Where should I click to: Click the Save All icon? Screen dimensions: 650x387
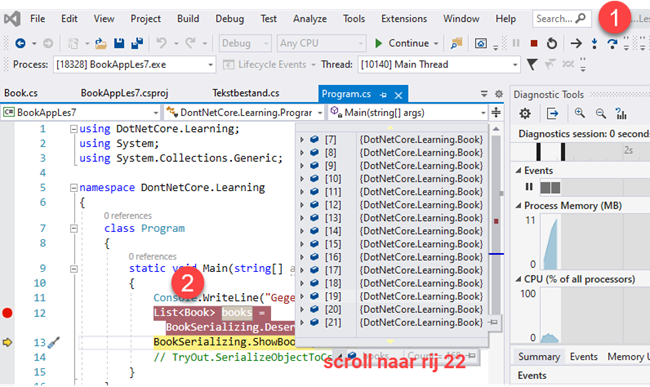coord(137,43)
